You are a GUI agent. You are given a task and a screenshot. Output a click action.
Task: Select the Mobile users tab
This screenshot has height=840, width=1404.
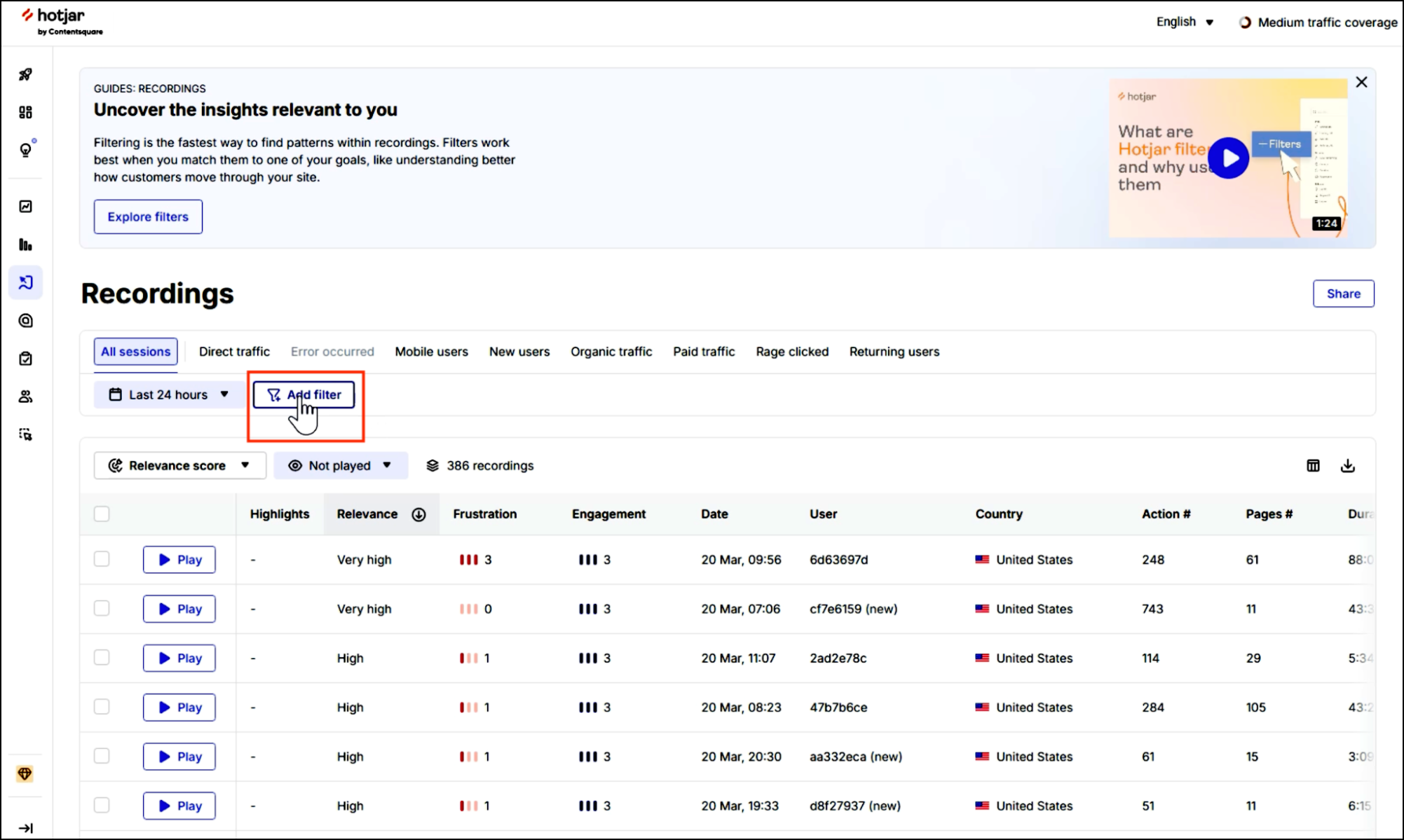431,352
